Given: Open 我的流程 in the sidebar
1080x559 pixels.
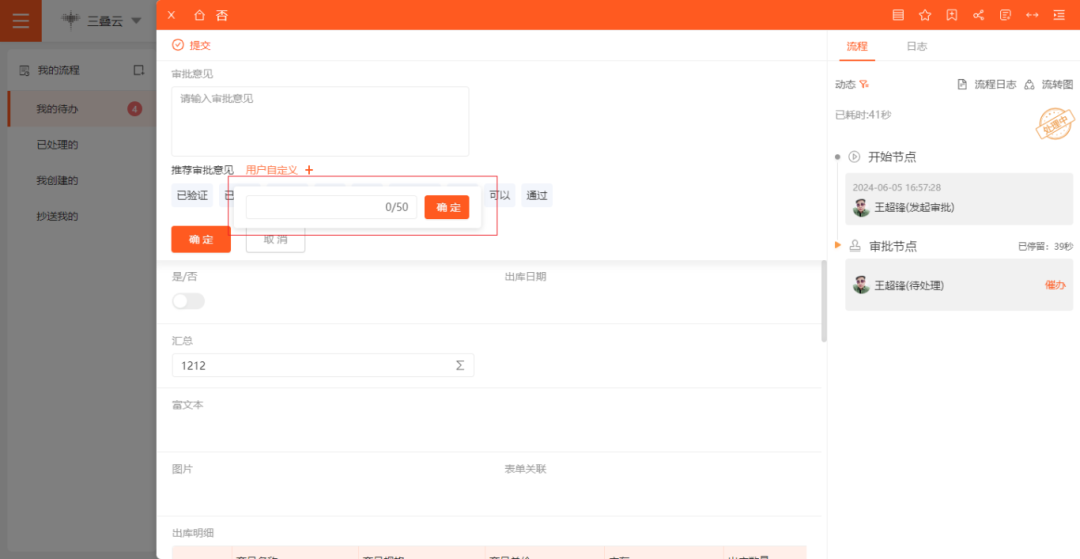Looking at the screenshot, I should [x=59, y=70].
